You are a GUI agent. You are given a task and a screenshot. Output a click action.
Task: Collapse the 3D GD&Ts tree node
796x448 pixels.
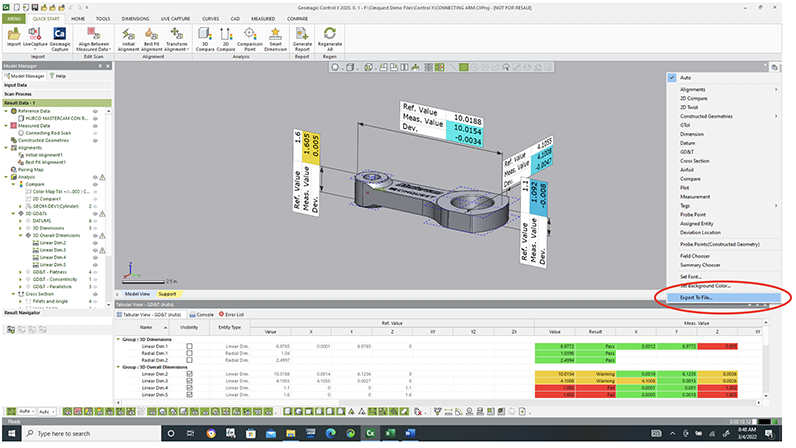[13, 214]
